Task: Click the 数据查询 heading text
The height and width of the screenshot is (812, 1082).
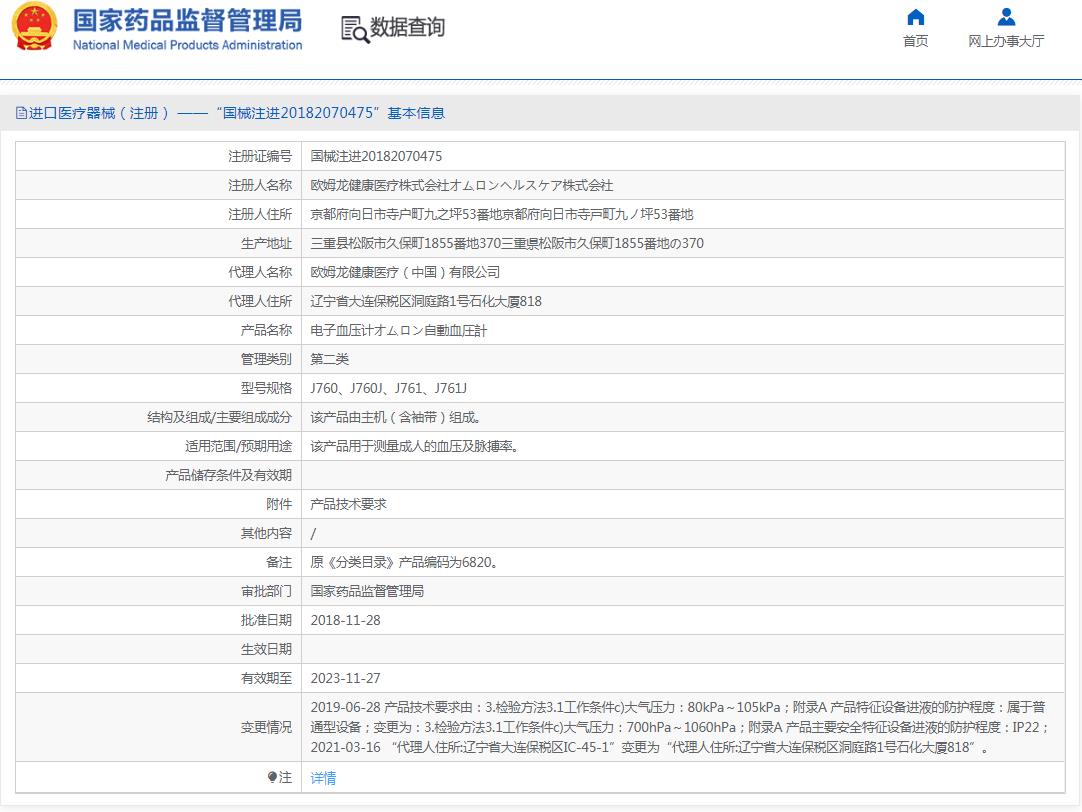Action: click(x=407, y=28)
